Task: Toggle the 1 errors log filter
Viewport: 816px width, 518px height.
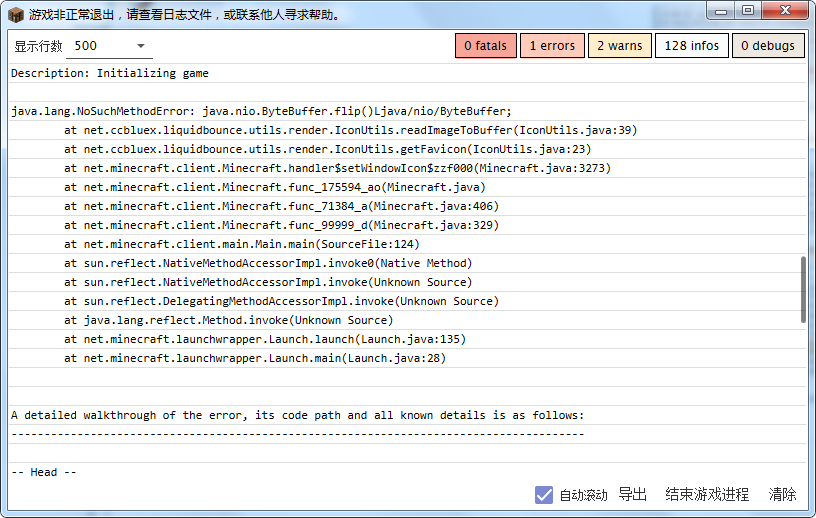Action: pyautogui.click(x=552, y=46)
